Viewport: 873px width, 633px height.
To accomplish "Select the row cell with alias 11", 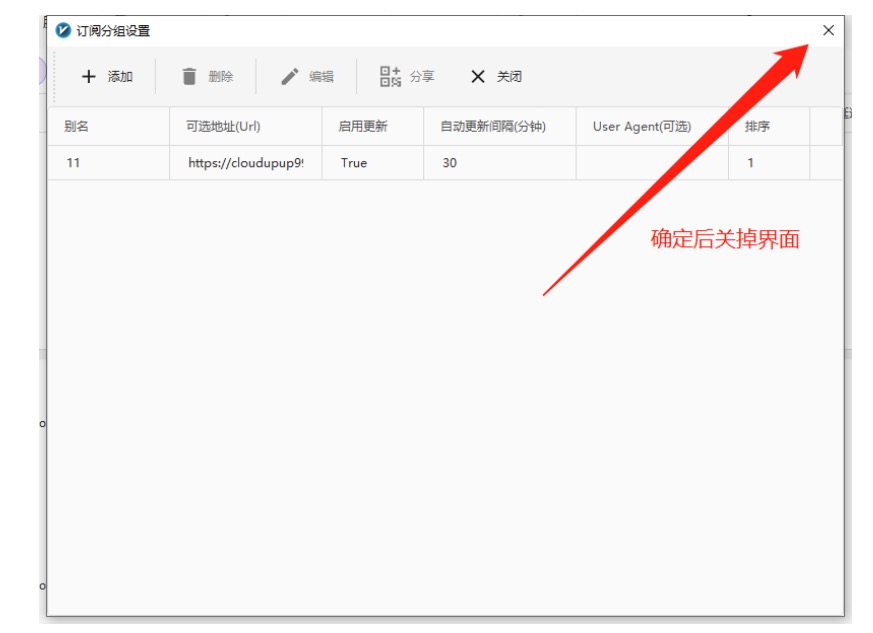I will [109, 163].
